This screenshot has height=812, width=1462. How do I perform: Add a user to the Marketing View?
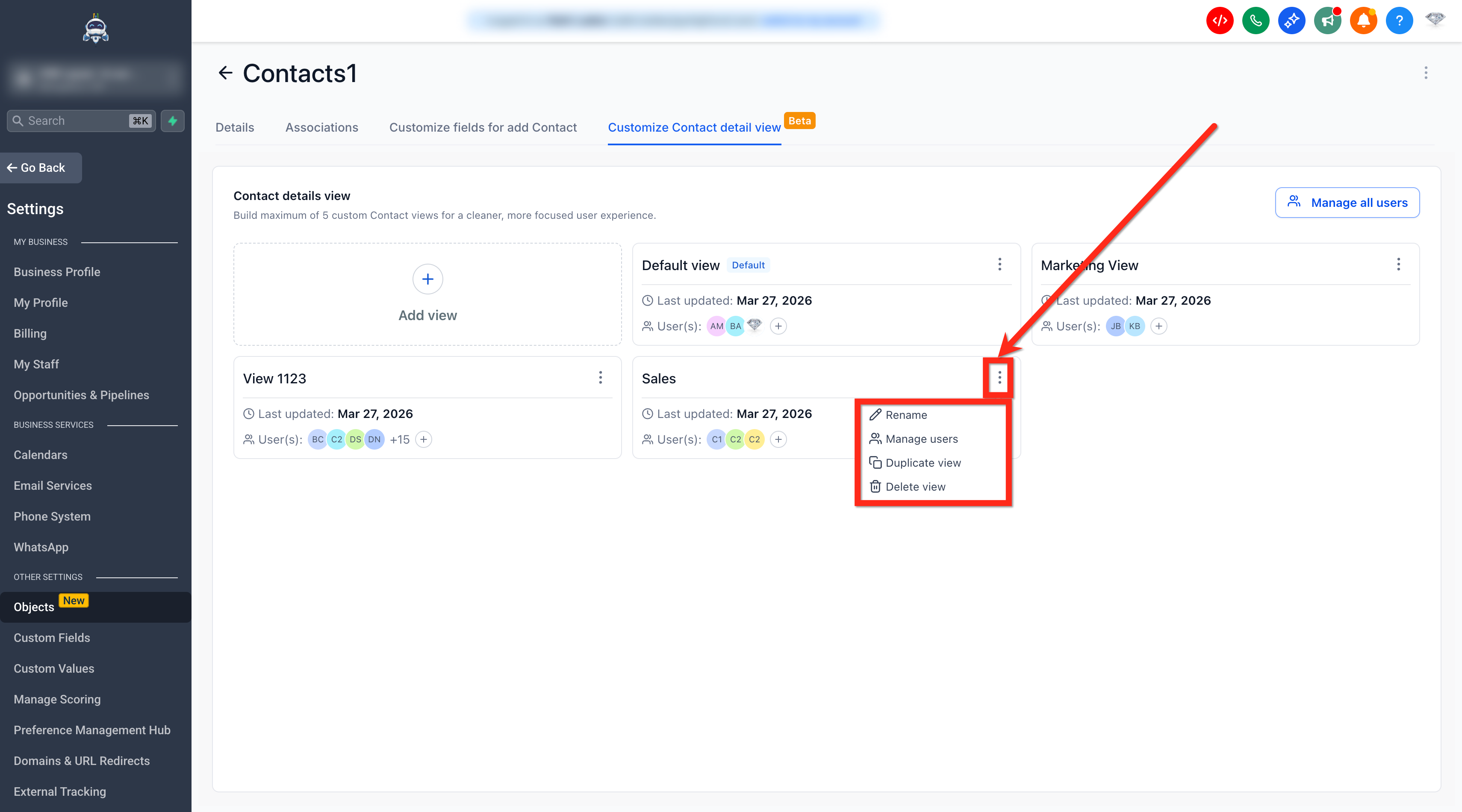coord(1158,326)
